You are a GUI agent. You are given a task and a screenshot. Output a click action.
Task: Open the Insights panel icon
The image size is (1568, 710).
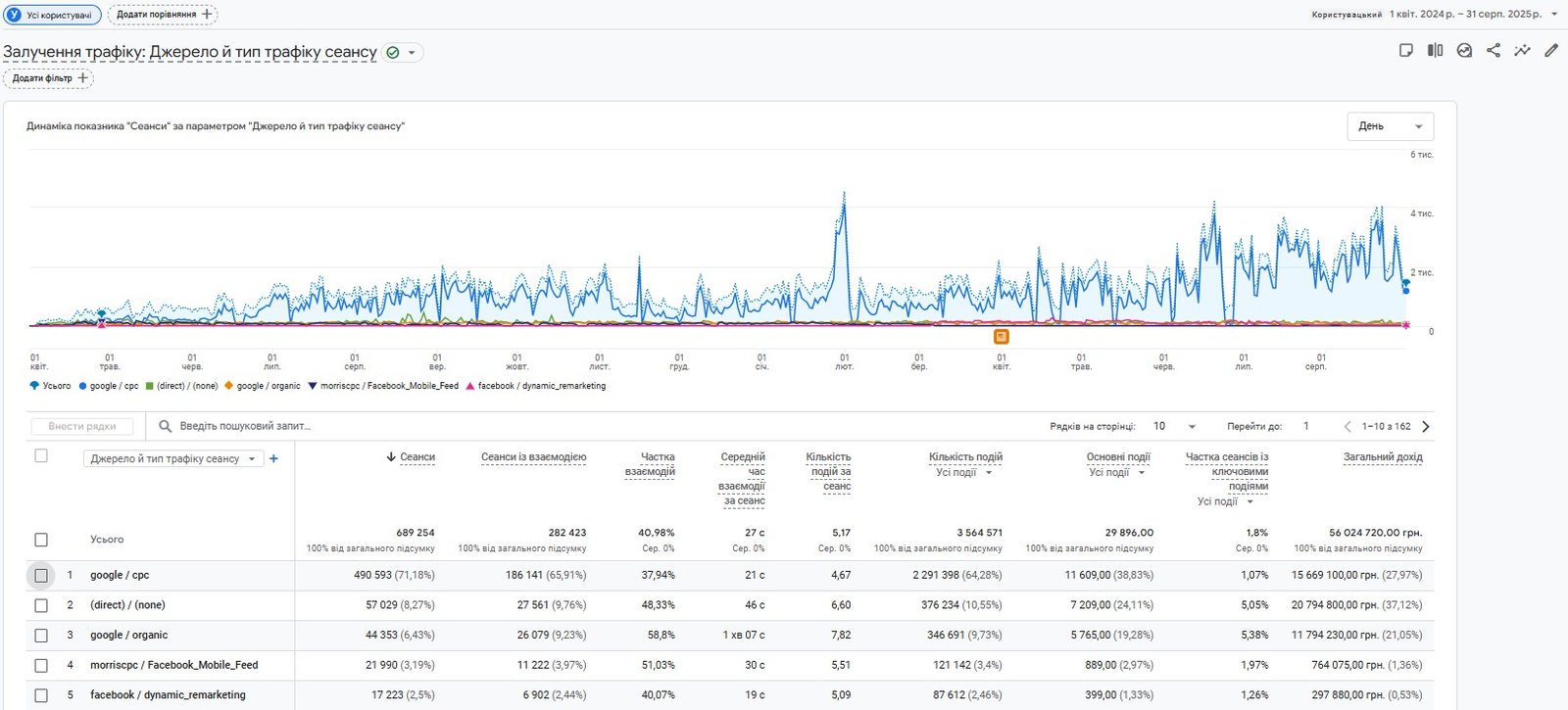tap(1522, 51)
